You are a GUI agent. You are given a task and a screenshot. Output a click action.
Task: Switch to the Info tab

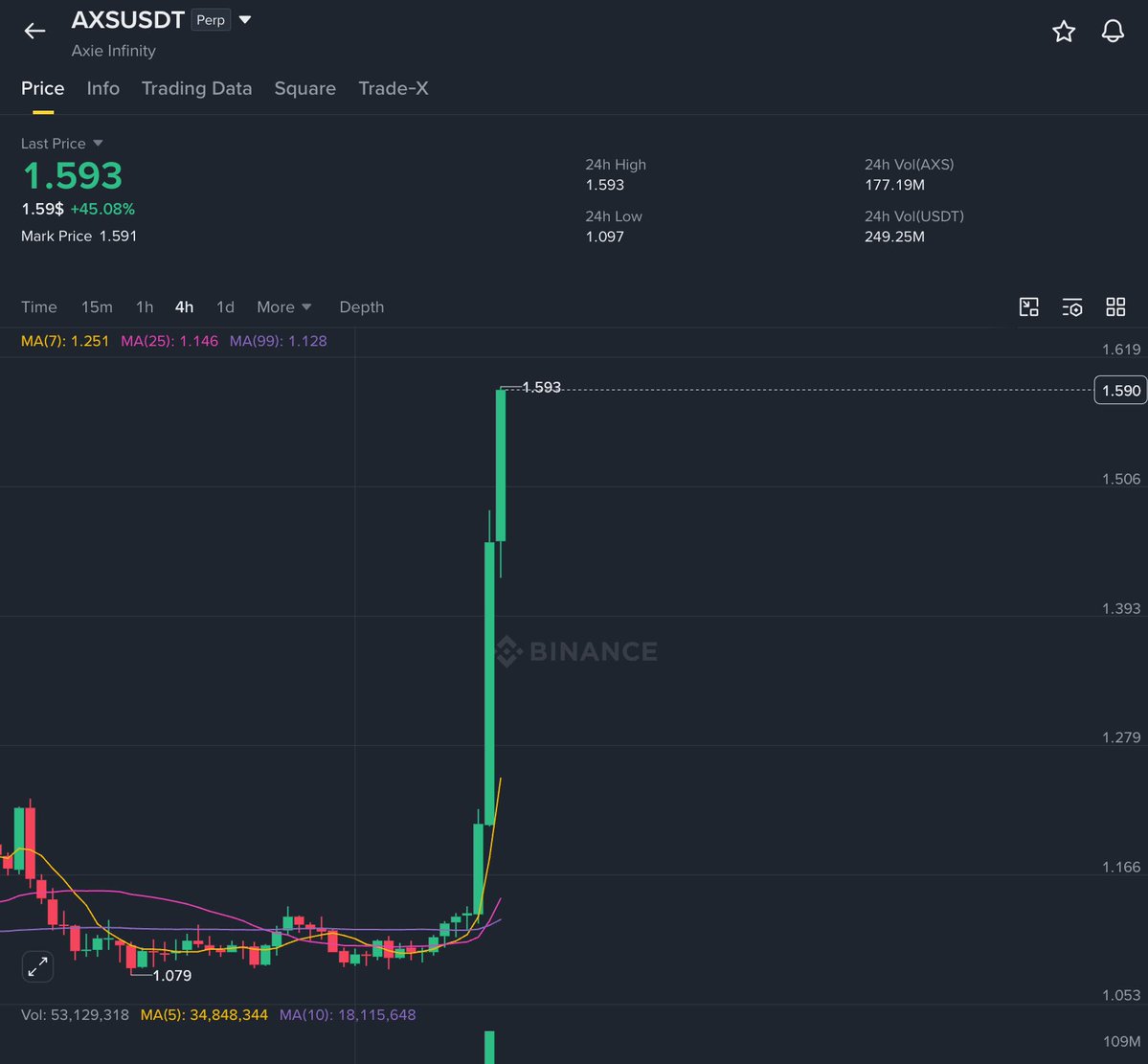click(x=103, y=89)
